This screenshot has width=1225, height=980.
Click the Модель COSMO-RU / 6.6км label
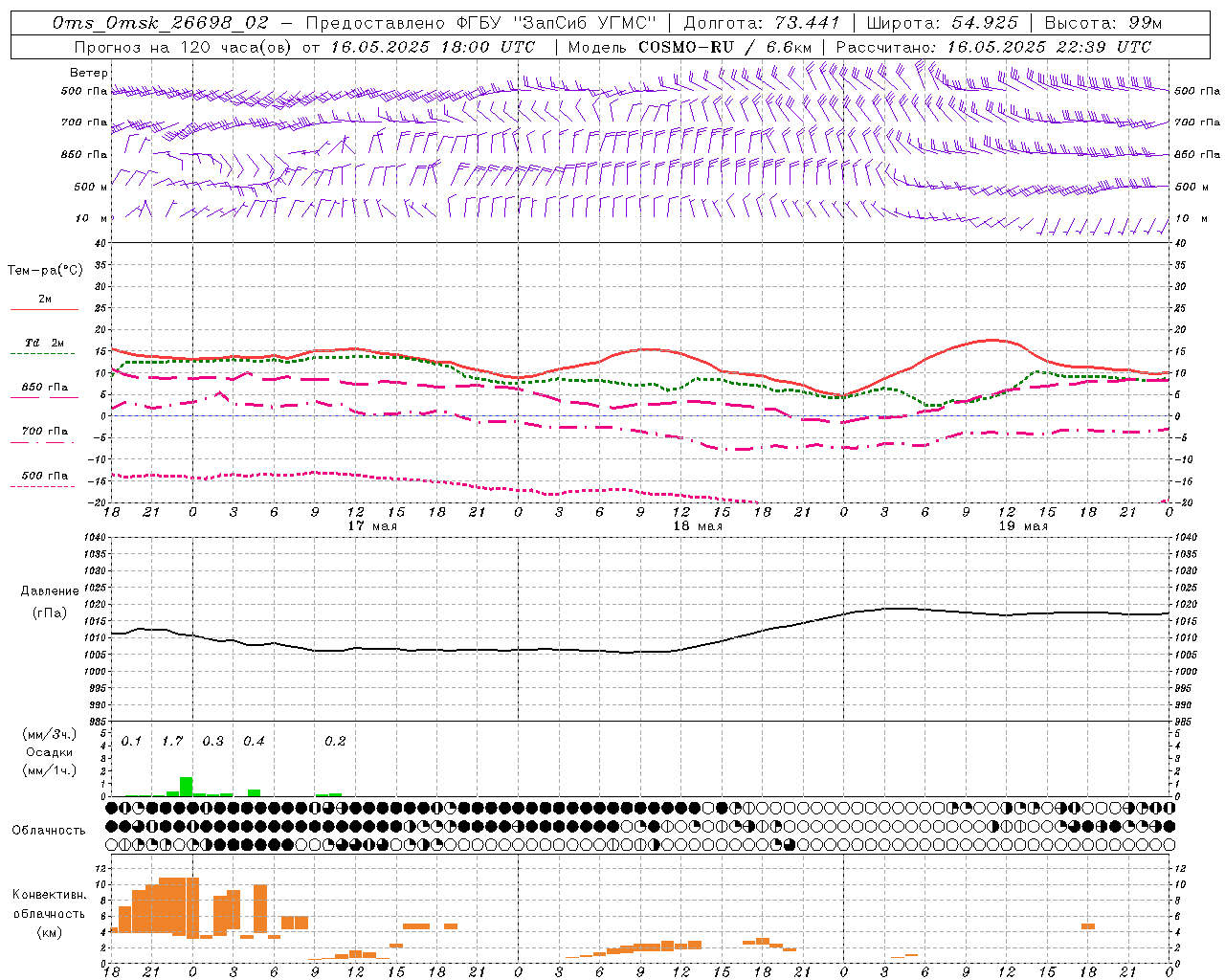[x=689, y=47]
